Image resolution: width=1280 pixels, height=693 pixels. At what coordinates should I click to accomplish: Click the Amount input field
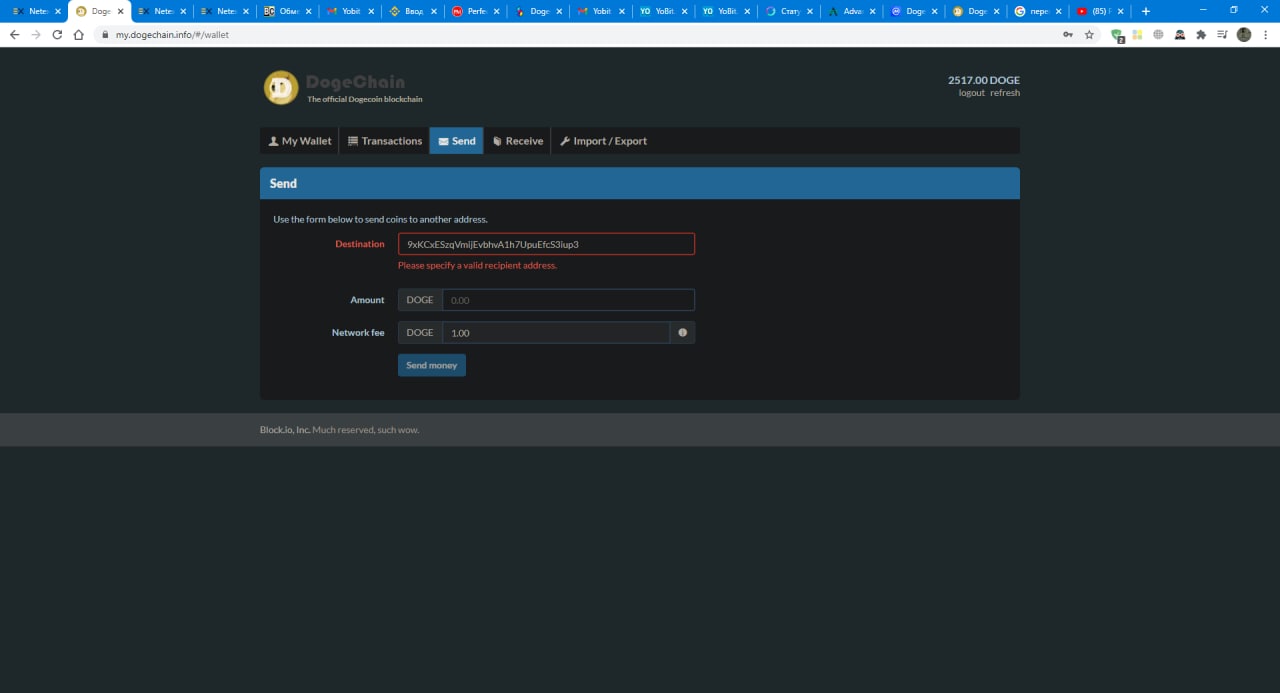pos(568,300)
